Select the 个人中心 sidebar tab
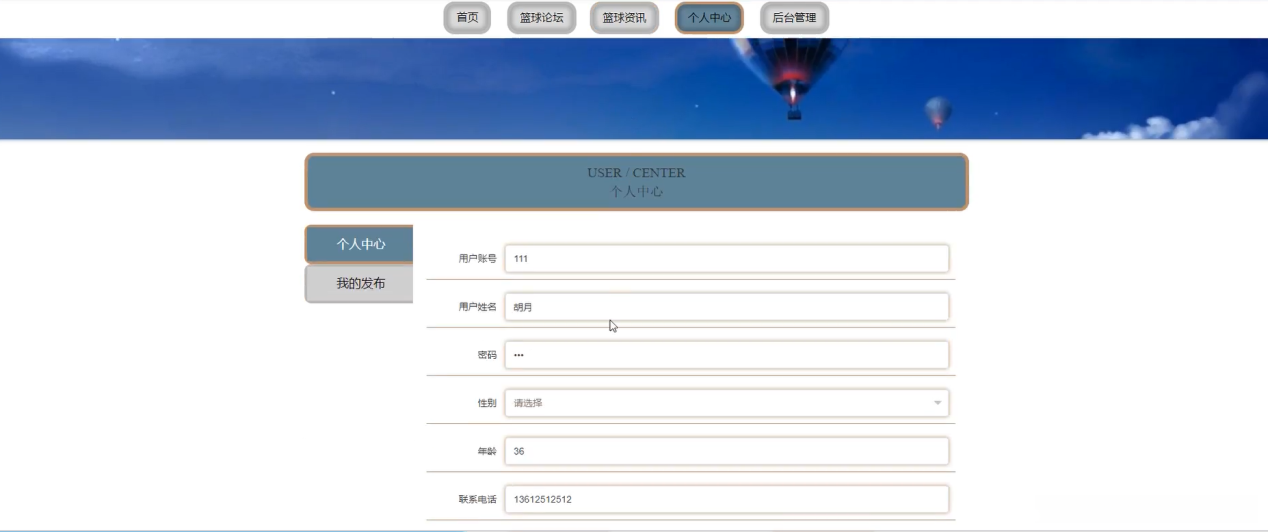This screenshot has width=1268, height=532. (359, 244)
